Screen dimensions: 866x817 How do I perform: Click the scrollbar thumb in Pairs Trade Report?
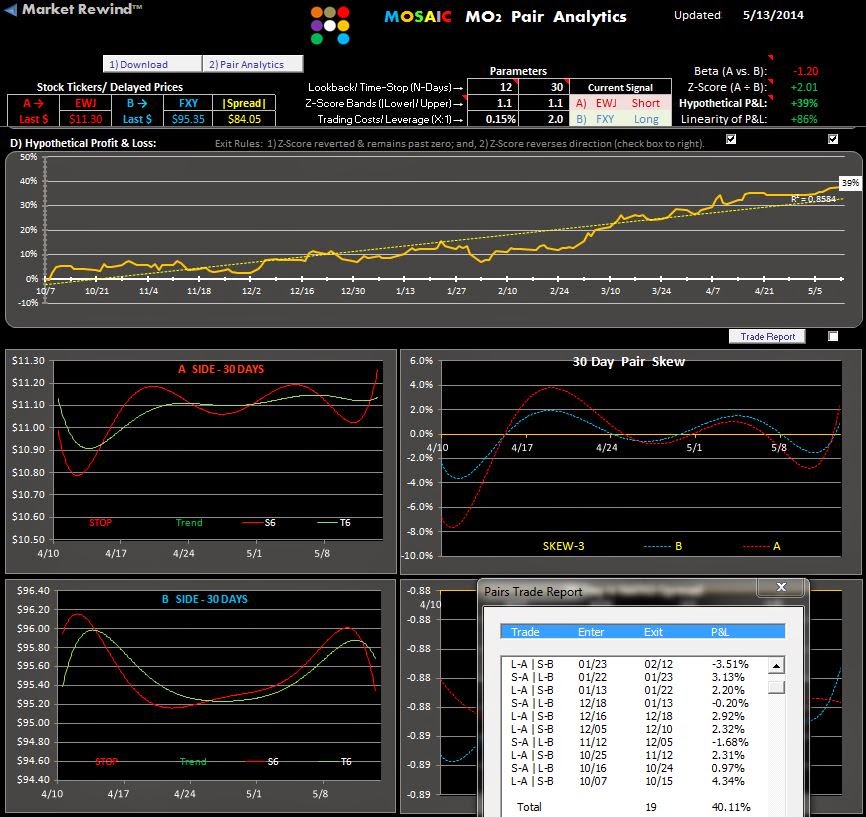point(776,687)
